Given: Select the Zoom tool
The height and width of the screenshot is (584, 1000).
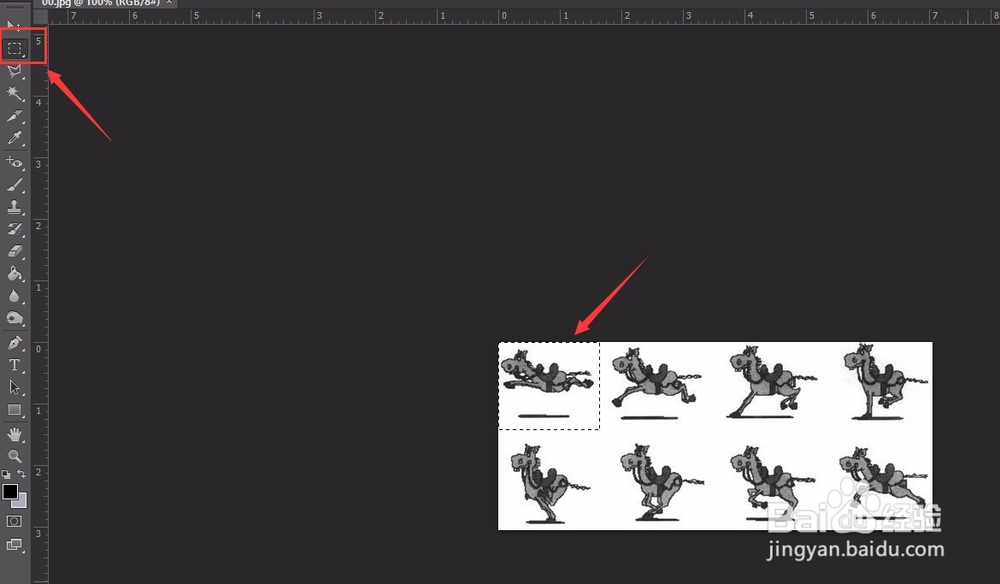Looking at the screenshot, I should (14, 456).
